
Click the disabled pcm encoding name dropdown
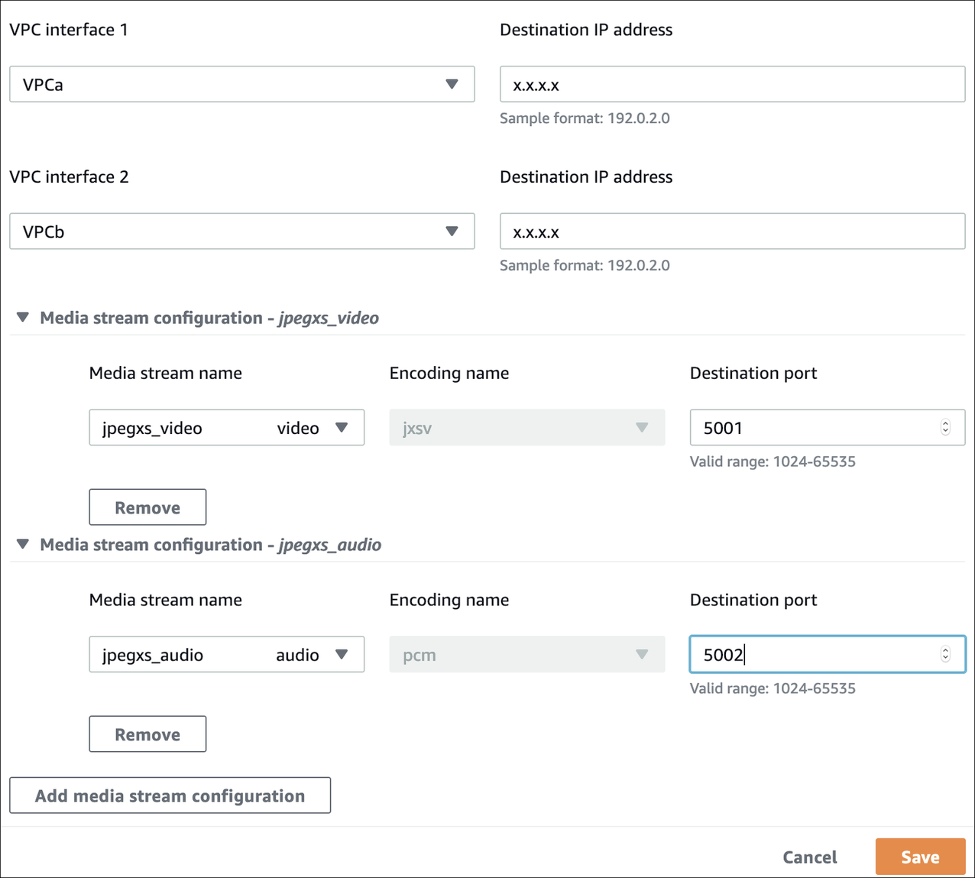point(526,655)
